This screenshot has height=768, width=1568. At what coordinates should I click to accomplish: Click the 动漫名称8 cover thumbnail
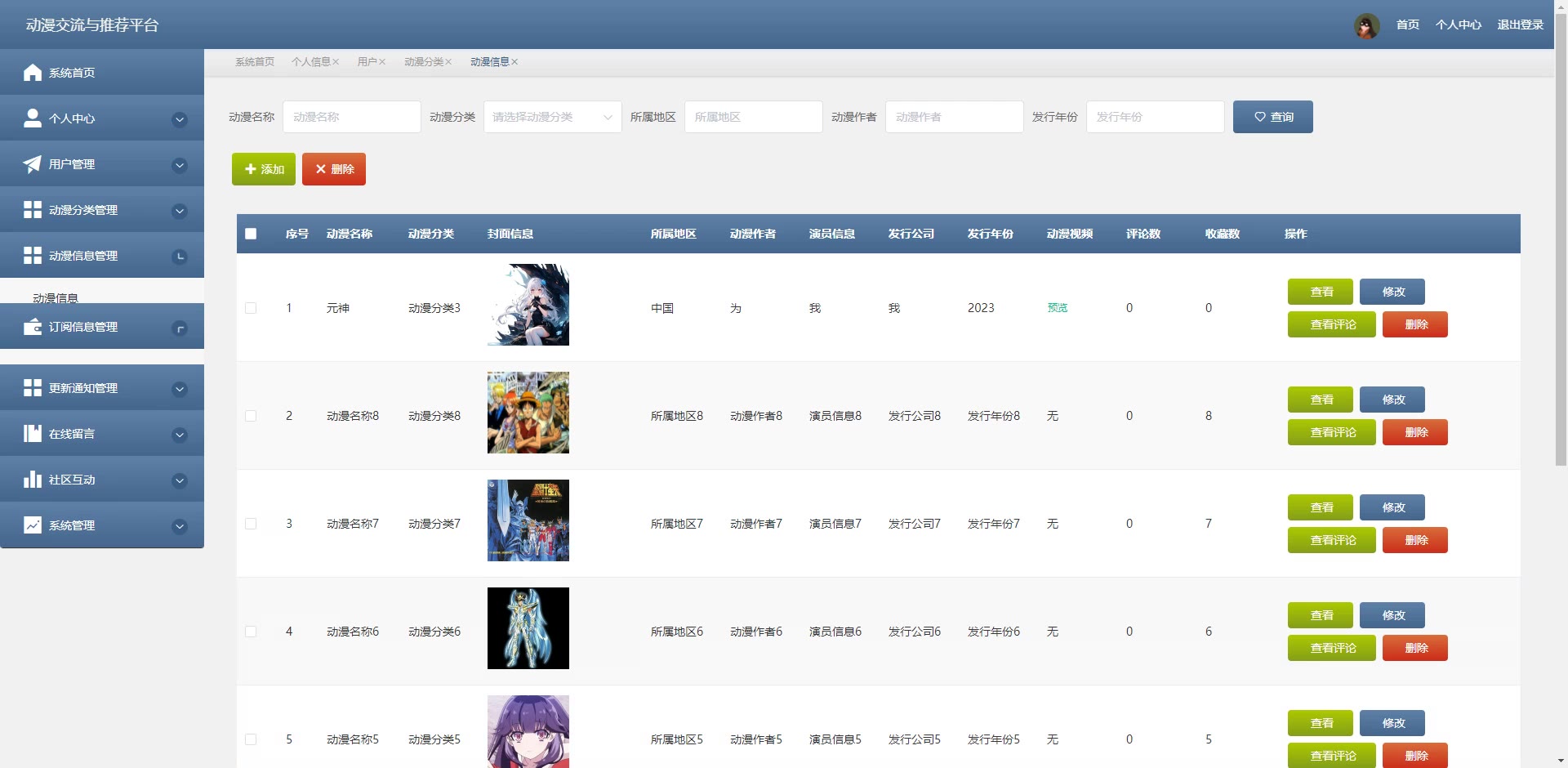point(528,413)
